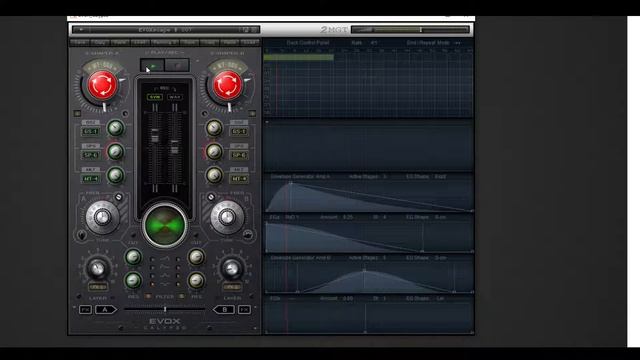Select layer B with the B button
This screenshot has height=360, width=640.
[x=224, y=310]
